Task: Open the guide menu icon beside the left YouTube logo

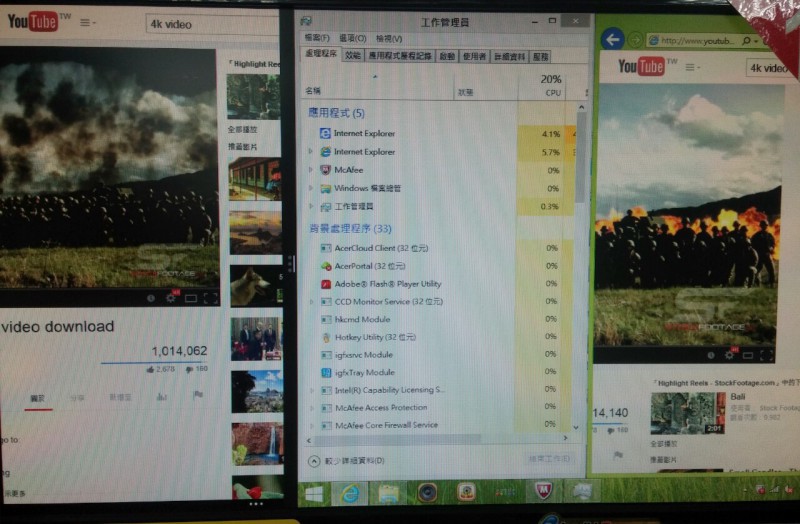Action: click(88, 23)
